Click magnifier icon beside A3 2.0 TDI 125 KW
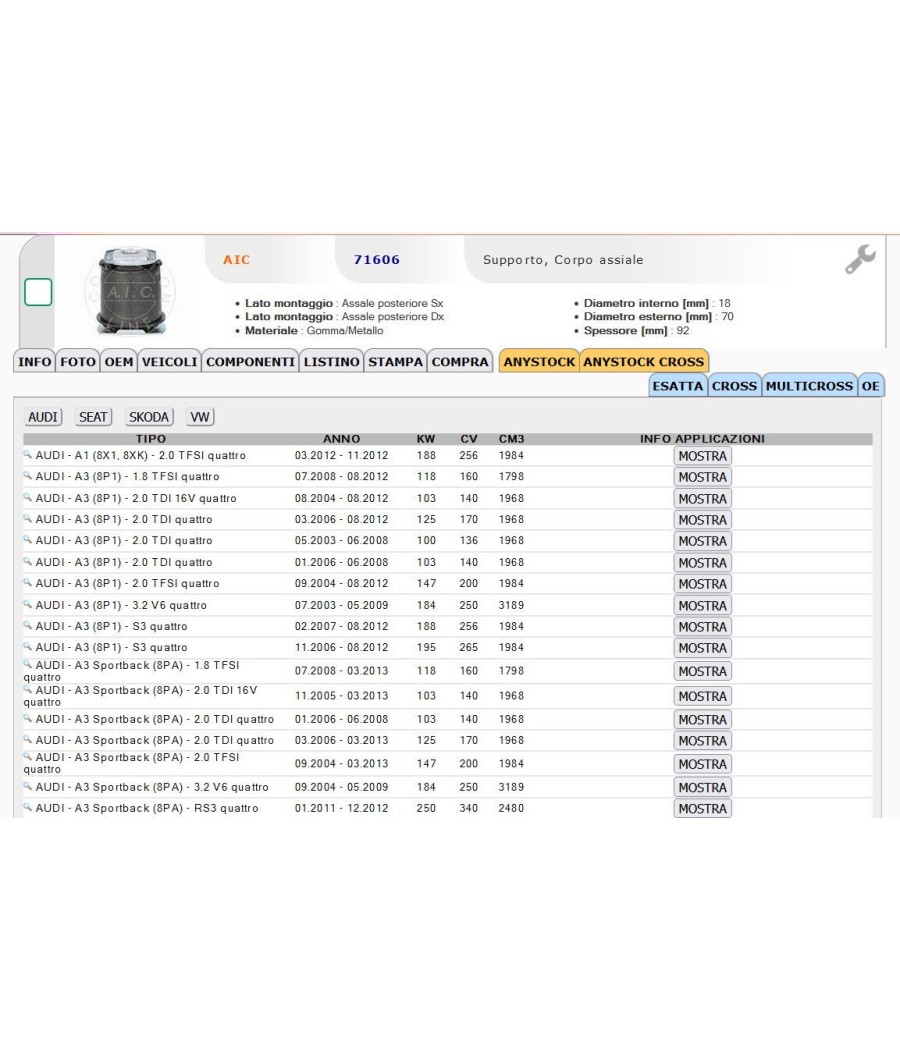The image size is (900, 1050). pyautogui.click(x=28, y=518)
